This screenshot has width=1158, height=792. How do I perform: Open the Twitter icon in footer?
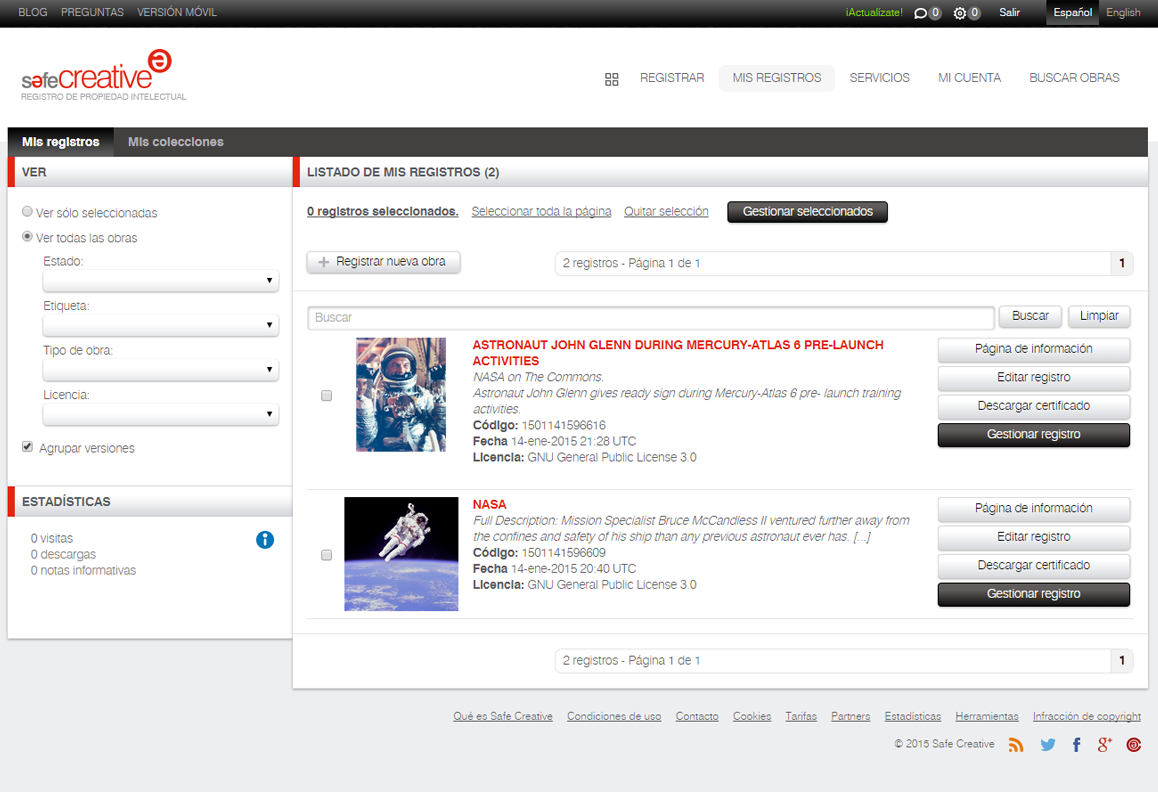click(x=1047, y=744)
